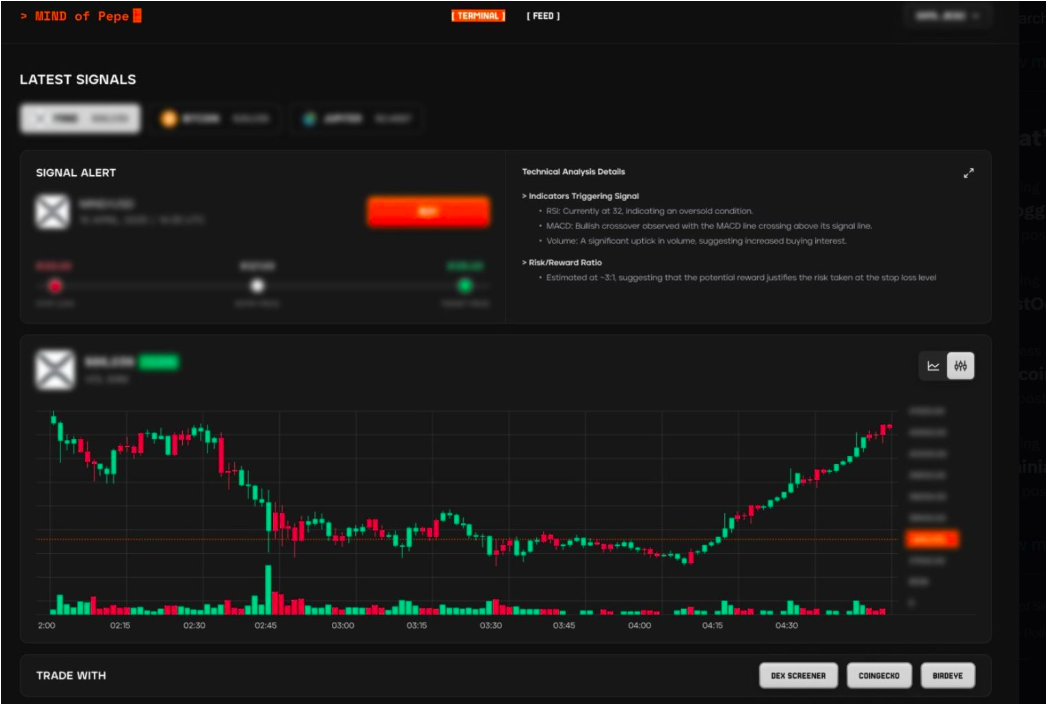Click the MIND of Pepe logo
1046x704 pixels.
(81, 16)
